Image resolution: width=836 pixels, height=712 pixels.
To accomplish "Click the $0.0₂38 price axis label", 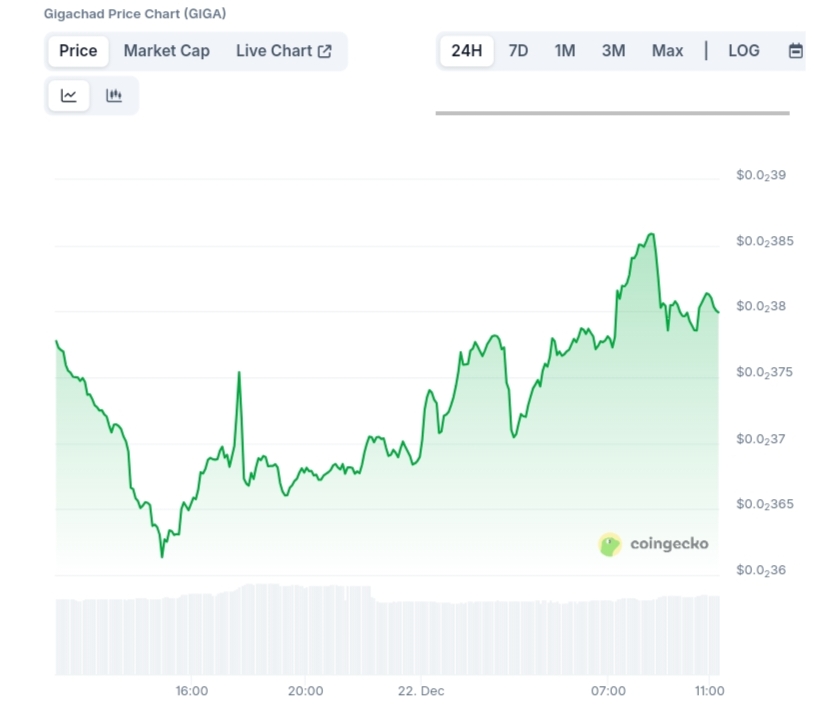I will click(x=761, y=307).
